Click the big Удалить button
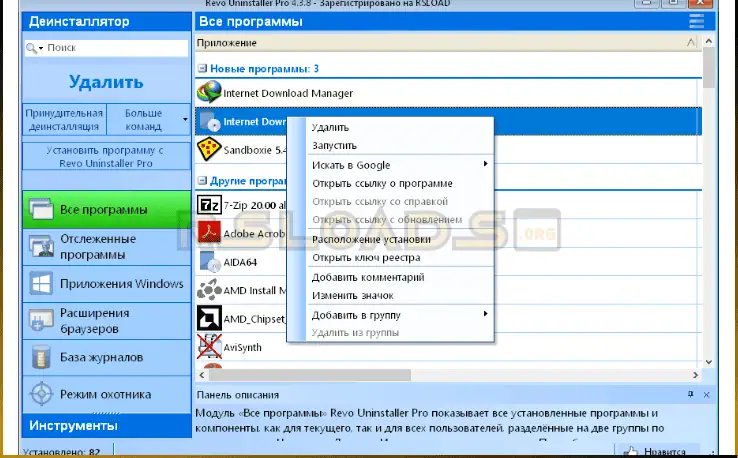738x458 pixels. coord(106,82)
